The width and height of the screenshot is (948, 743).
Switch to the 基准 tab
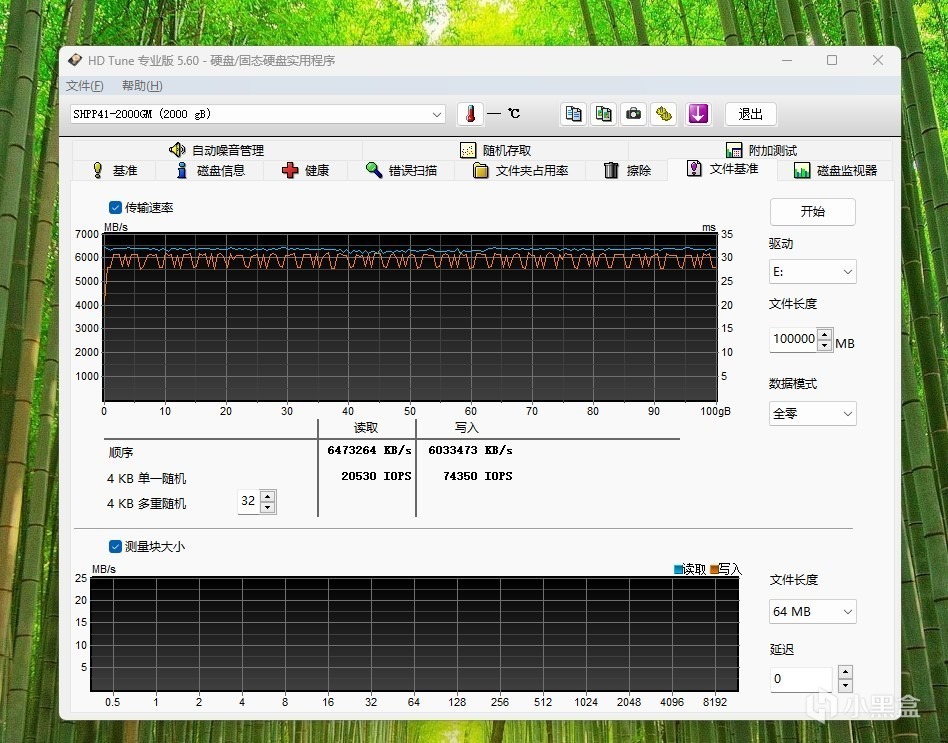coord(114,170)
